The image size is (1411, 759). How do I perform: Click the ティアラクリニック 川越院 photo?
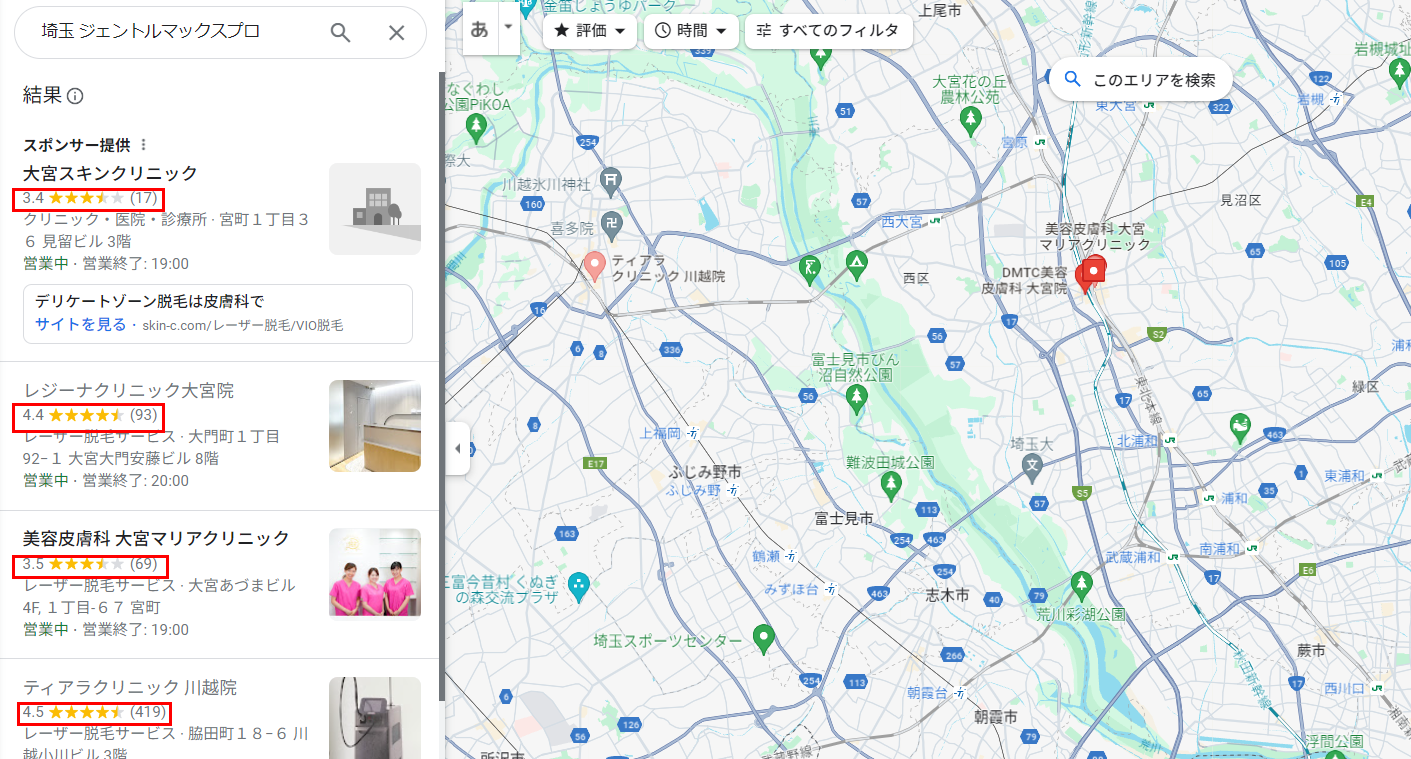pos(375,718)
